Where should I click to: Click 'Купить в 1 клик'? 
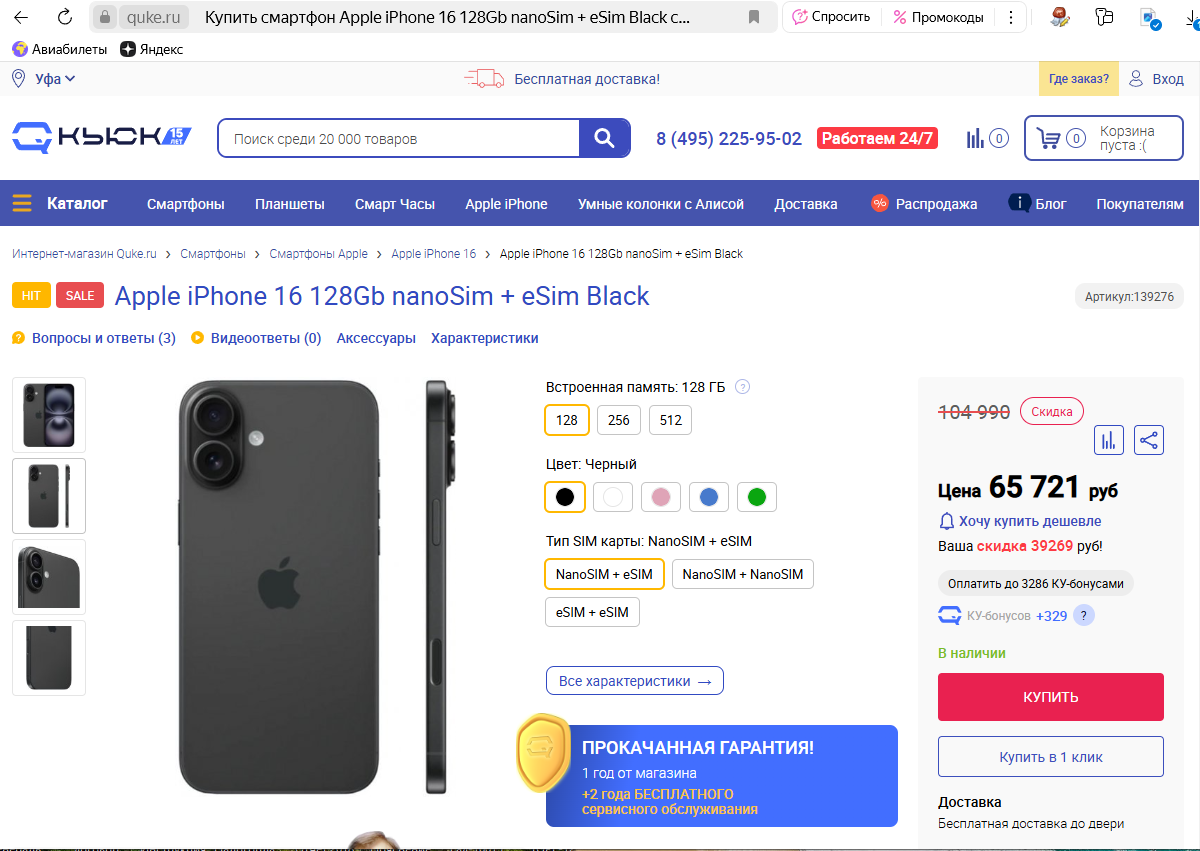[x=1050, y=756]
